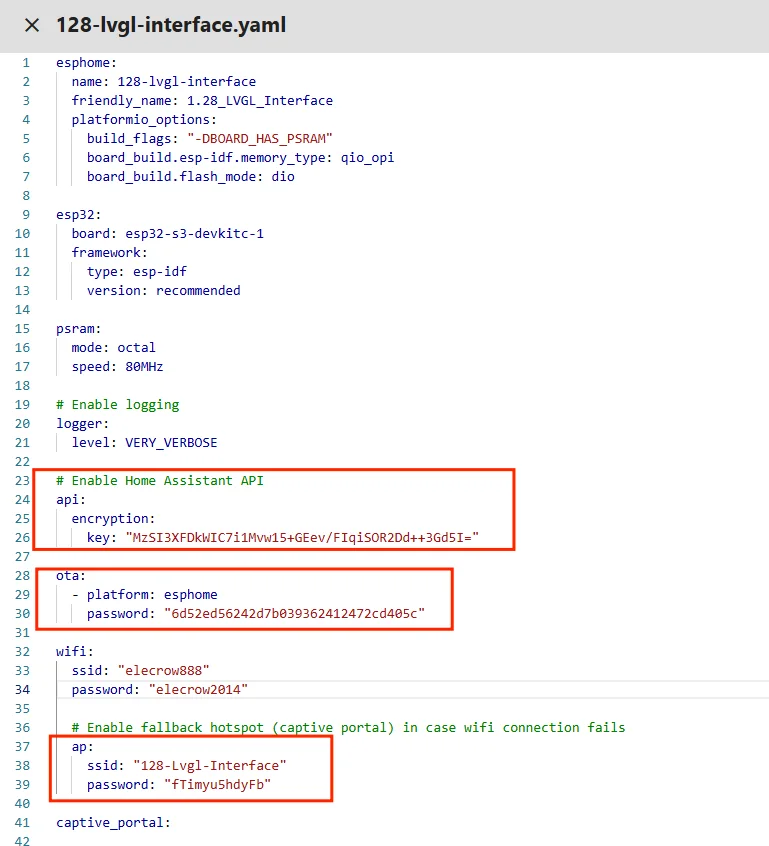Screen dimensions: 769x846
Task: Click the 128-lvgl-interface.yaml file title
Action: 171,25
